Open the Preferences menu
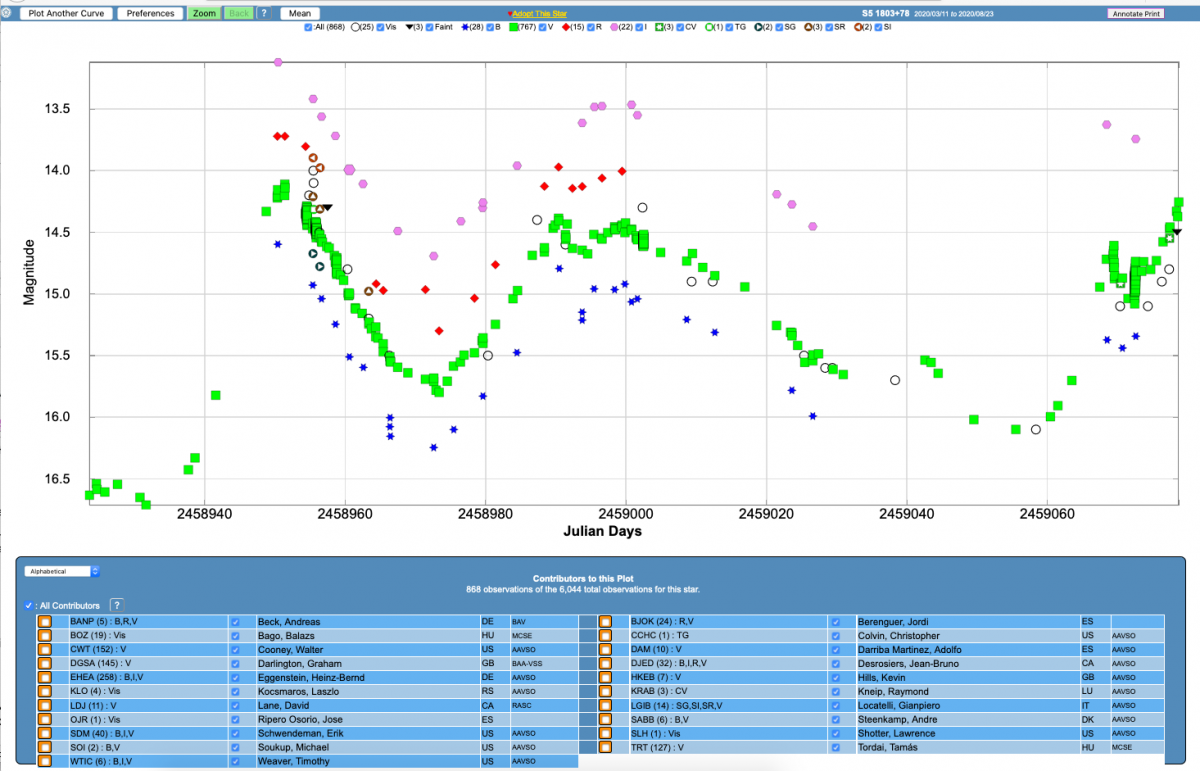Image resolution: width=1200 pixels, height=771 pixels. point(151,14)
